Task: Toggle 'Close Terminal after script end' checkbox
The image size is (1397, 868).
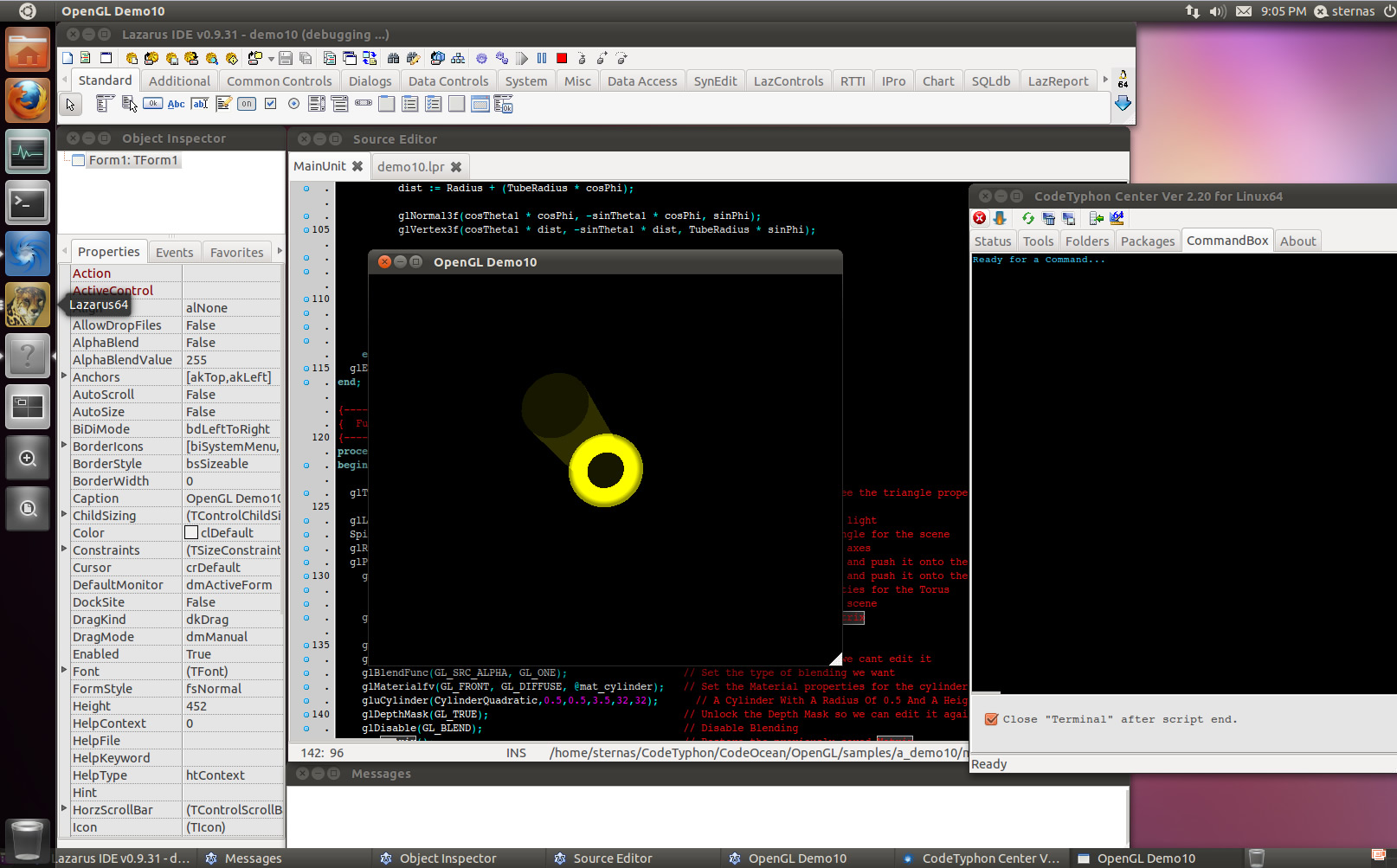Action: [992, 719]
